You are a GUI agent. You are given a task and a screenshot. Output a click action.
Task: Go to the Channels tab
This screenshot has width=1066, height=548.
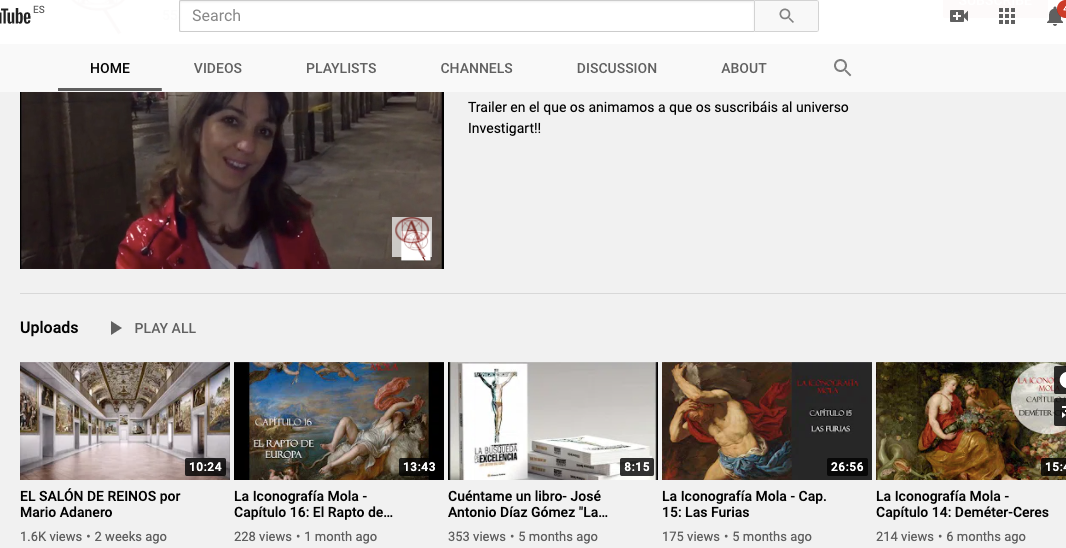point(476,68)
